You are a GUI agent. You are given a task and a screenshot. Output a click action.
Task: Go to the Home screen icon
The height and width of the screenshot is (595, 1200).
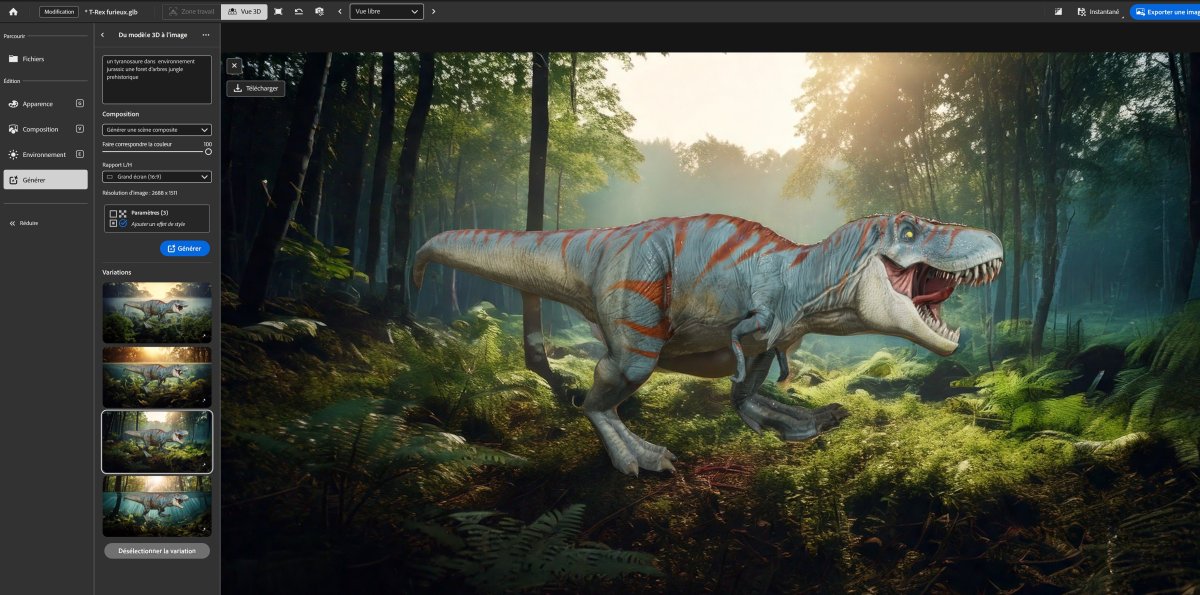click(13, 11)
